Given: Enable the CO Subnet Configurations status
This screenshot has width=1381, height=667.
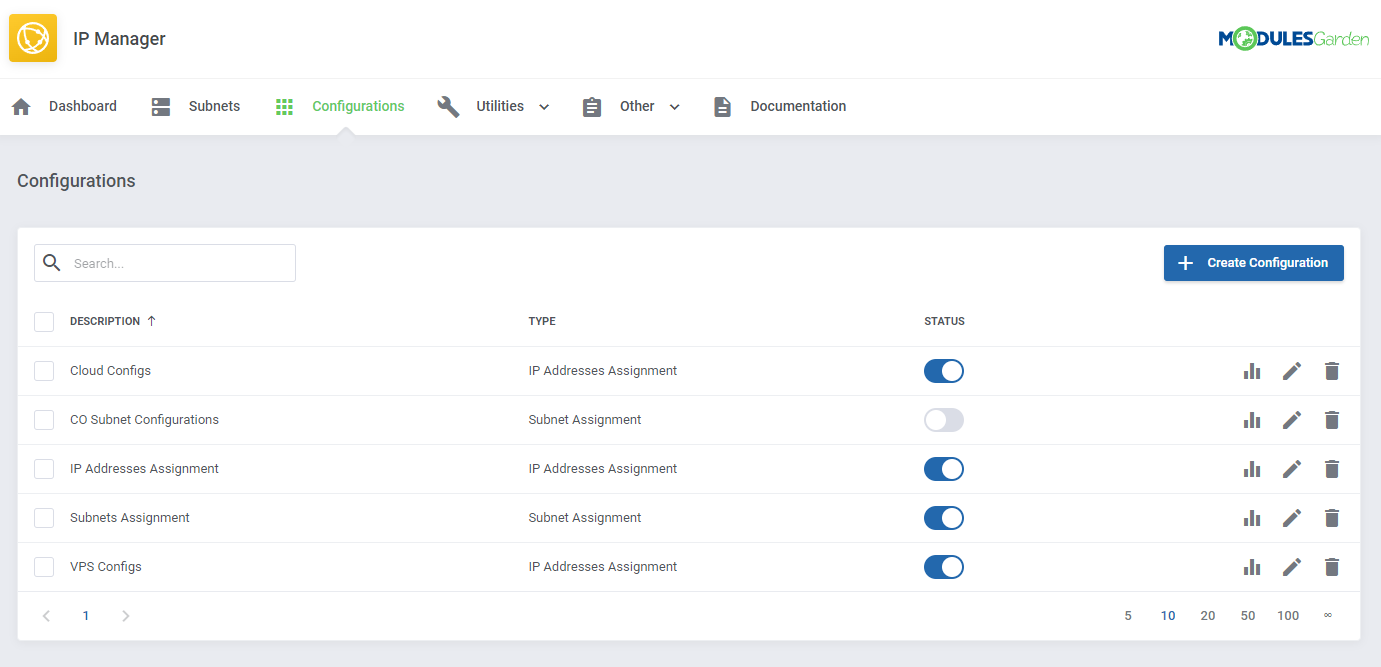Looking at the screenshot, I should pyautogui.click(x=943, y=419).
